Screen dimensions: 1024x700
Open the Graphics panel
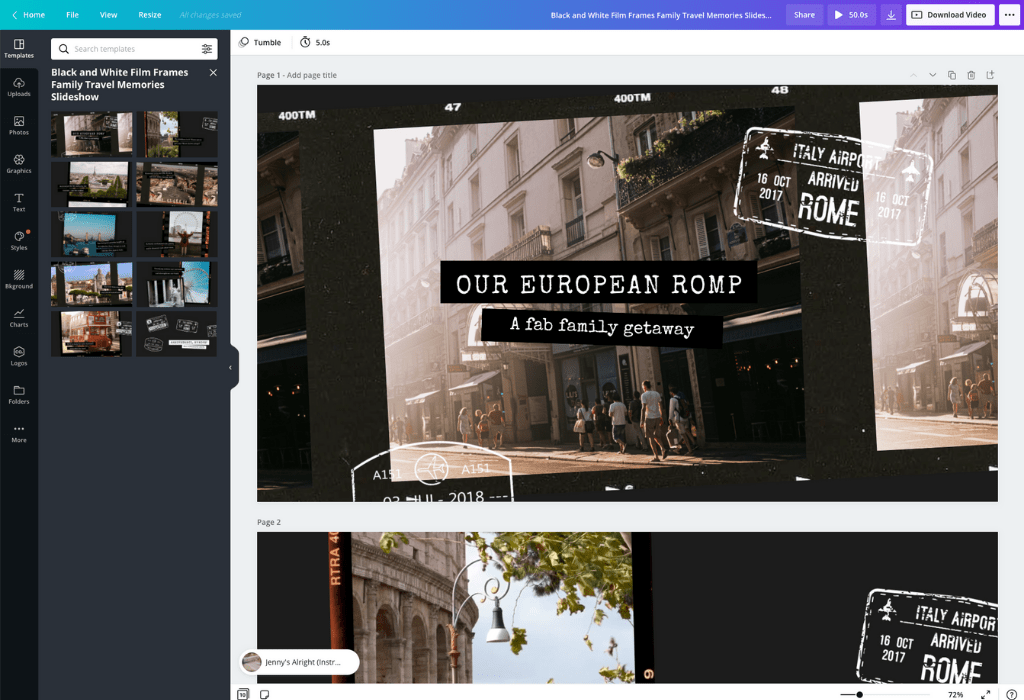point(19,163)
